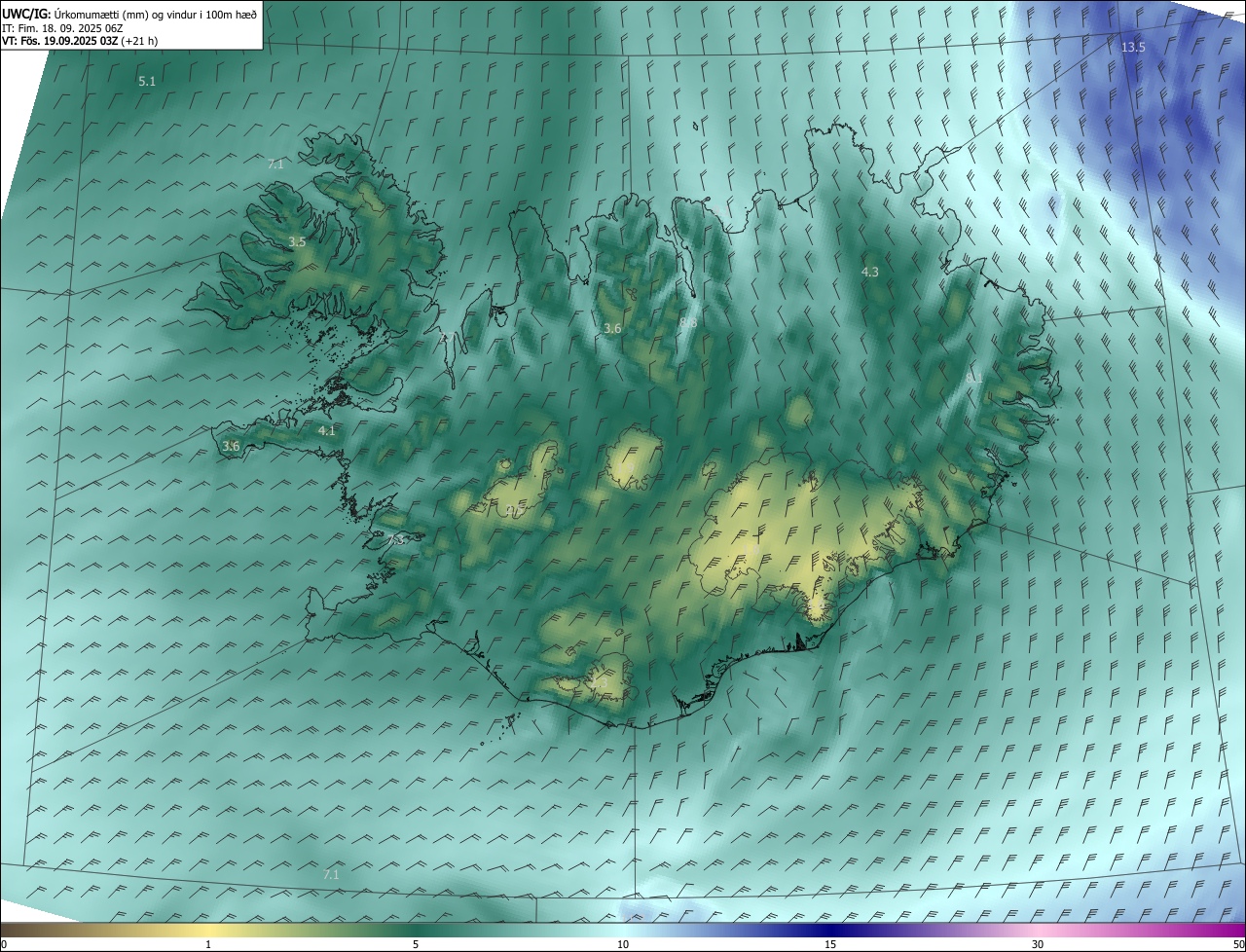The height and width of the screenshot is (952, 1246).
Task: Click the '50' tick on the color scale
Action: pyautogui.click(x=1238, y=944)
